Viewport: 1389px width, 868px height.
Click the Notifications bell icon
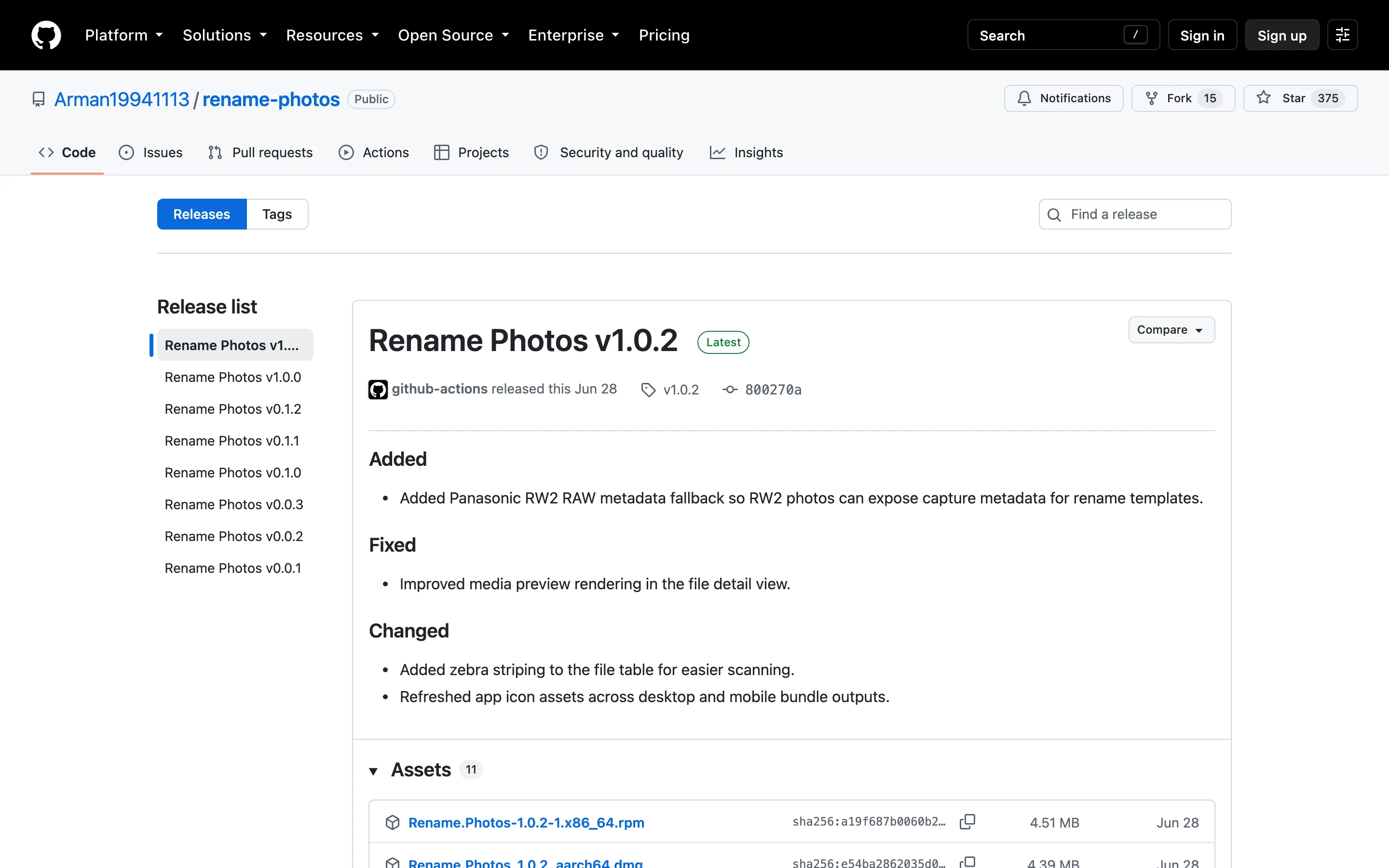pyautogui.click(x=1024, y=98)
